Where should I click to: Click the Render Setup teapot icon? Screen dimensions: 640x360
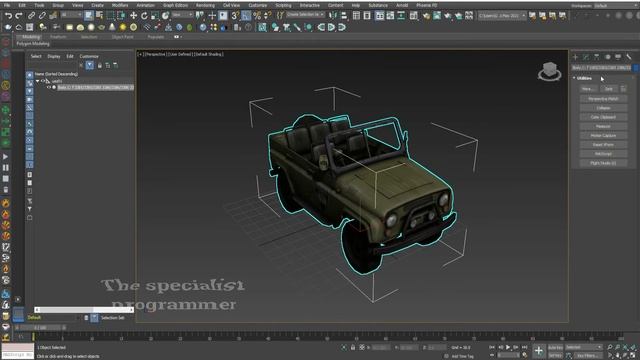[x=426, y=16]
